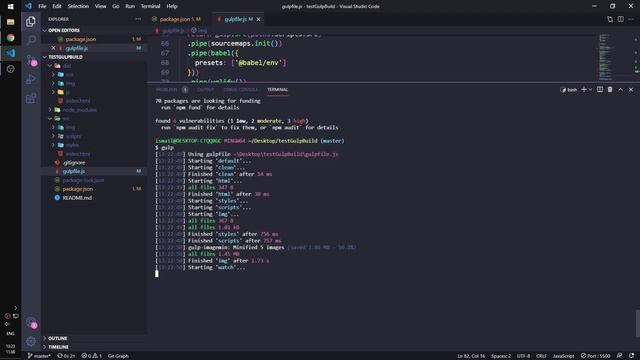Click the master branch status bar item
Screen dimensions: 640x360
[x=39, y=356]
